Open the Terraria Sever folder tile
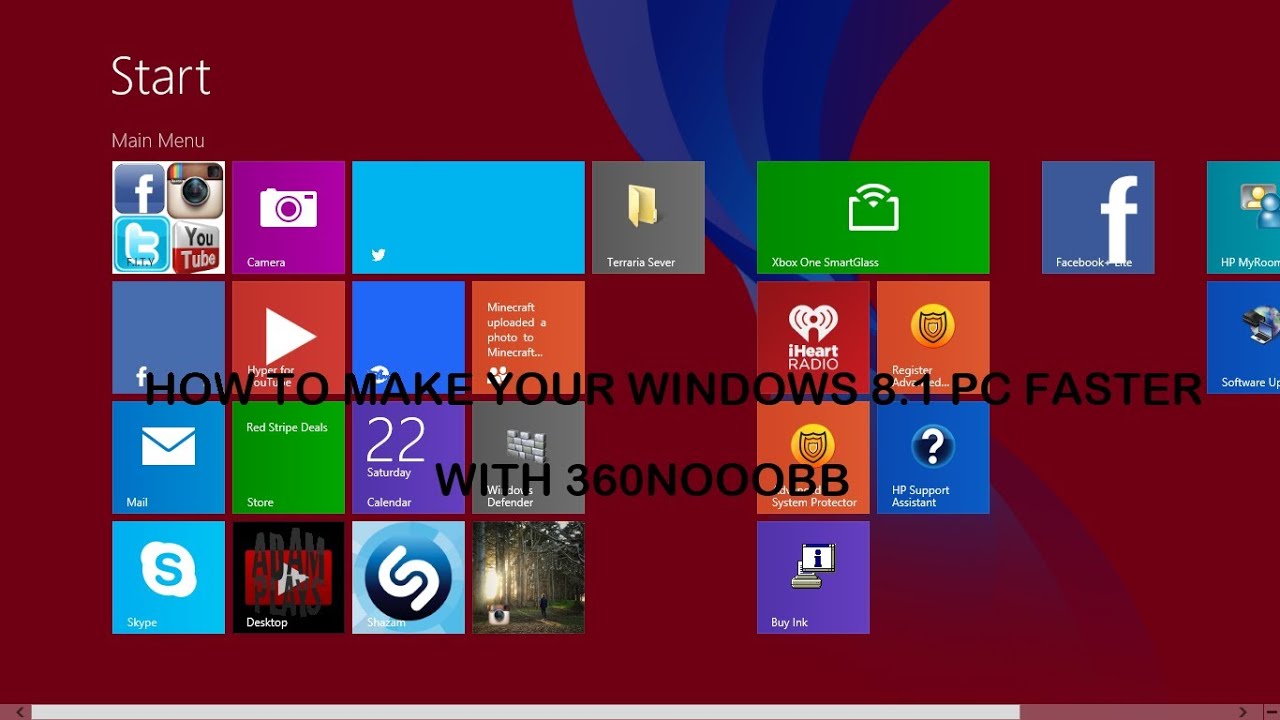The height and width of the screenshot is (720, 1280). click(648, 217)
